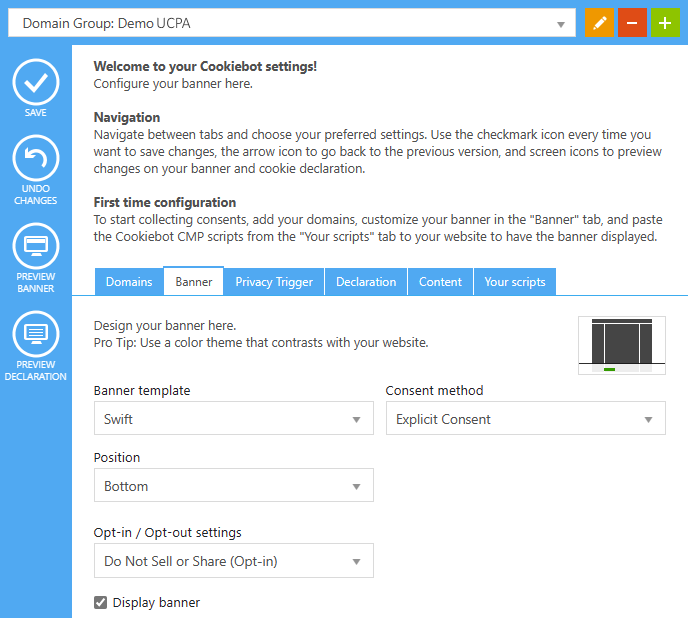Open the Banner template Swift dropdown
Viewport: 688px width, 618px height.
[234, 418]
